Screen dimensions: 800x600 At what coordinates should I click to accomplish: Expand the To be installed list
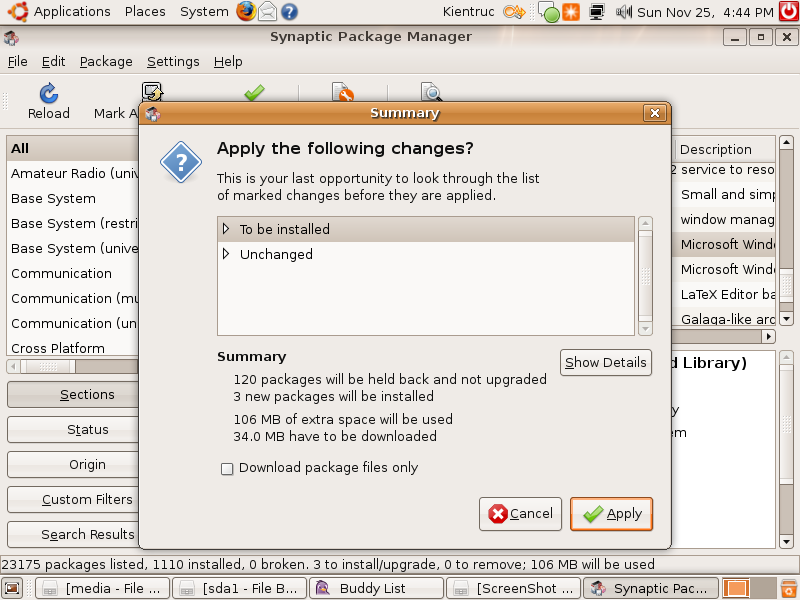point(226,229)
